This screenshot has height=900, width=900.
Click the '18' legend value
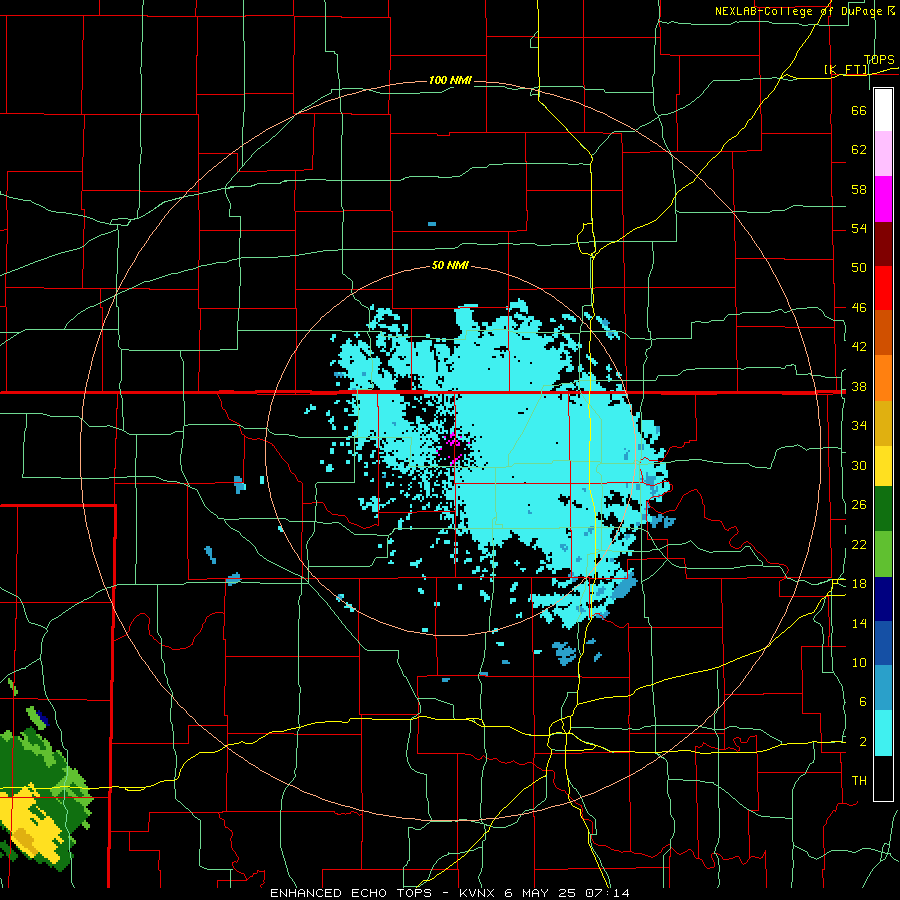(x=859, y=584)
